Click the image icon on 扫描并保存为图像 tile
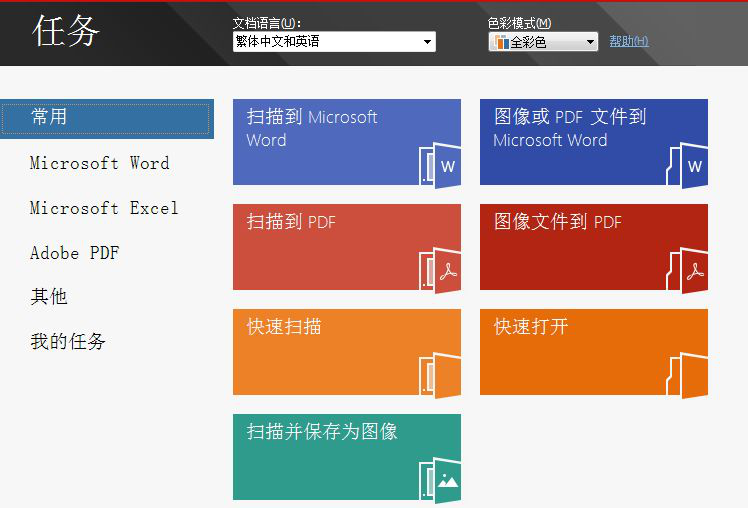 (x=440, y=480)
